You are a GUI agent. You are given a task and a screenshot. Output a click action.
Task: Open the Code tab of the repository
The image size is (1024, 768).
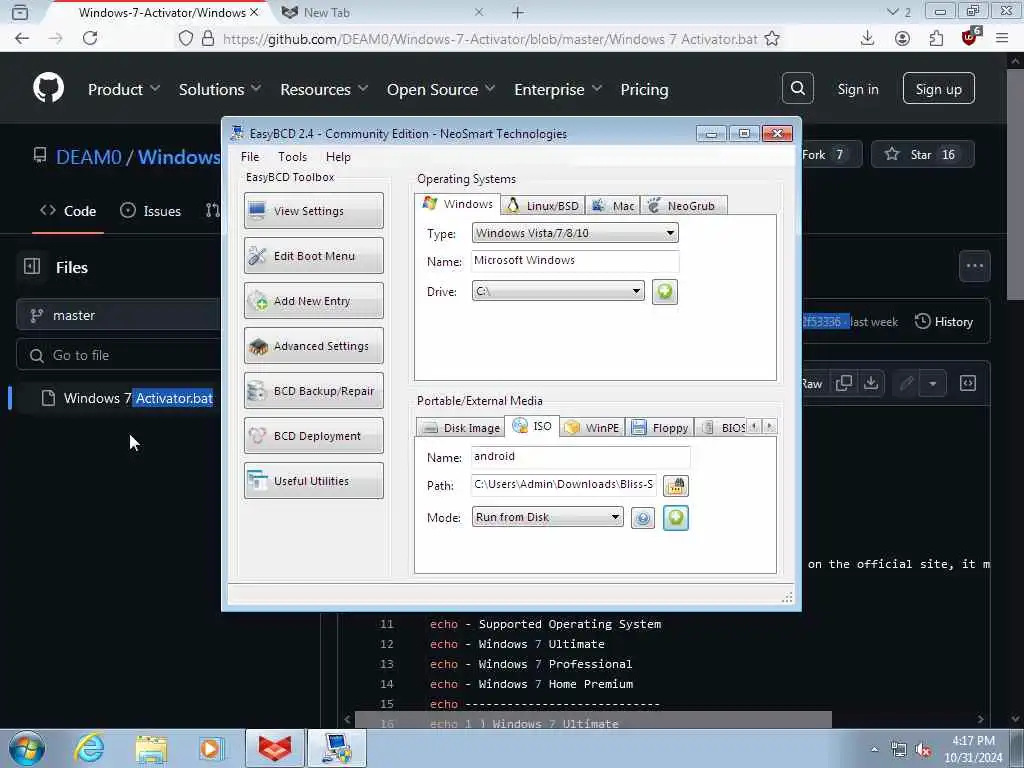(68, 211)
